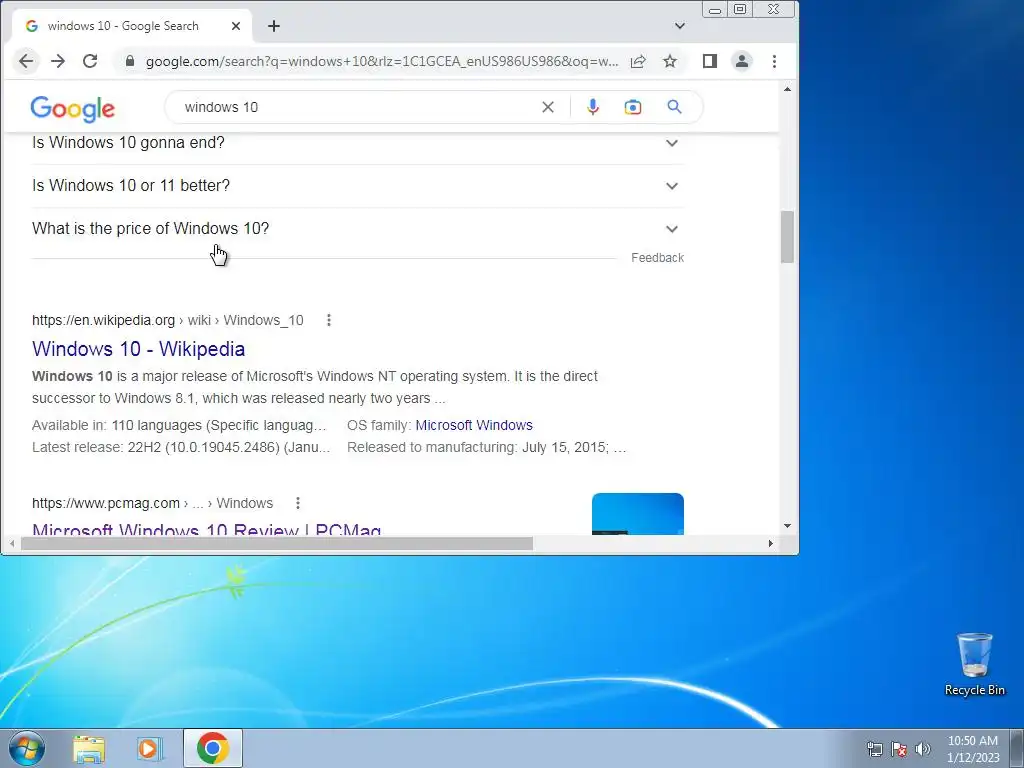1024x768 pixels.
Task: Click into the windows 10 search field
Action: [356, 107]
